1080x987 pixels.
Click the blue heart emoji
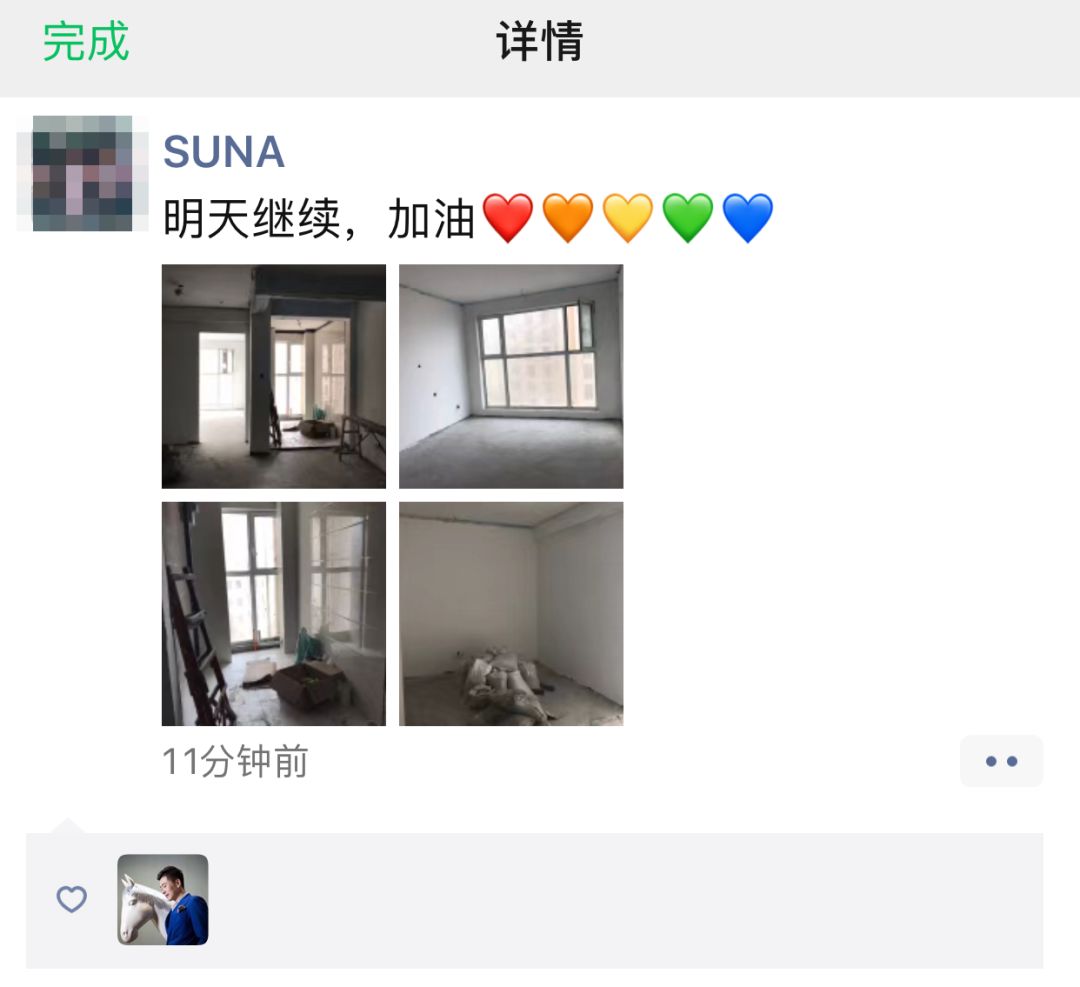[x=748, y=218]
